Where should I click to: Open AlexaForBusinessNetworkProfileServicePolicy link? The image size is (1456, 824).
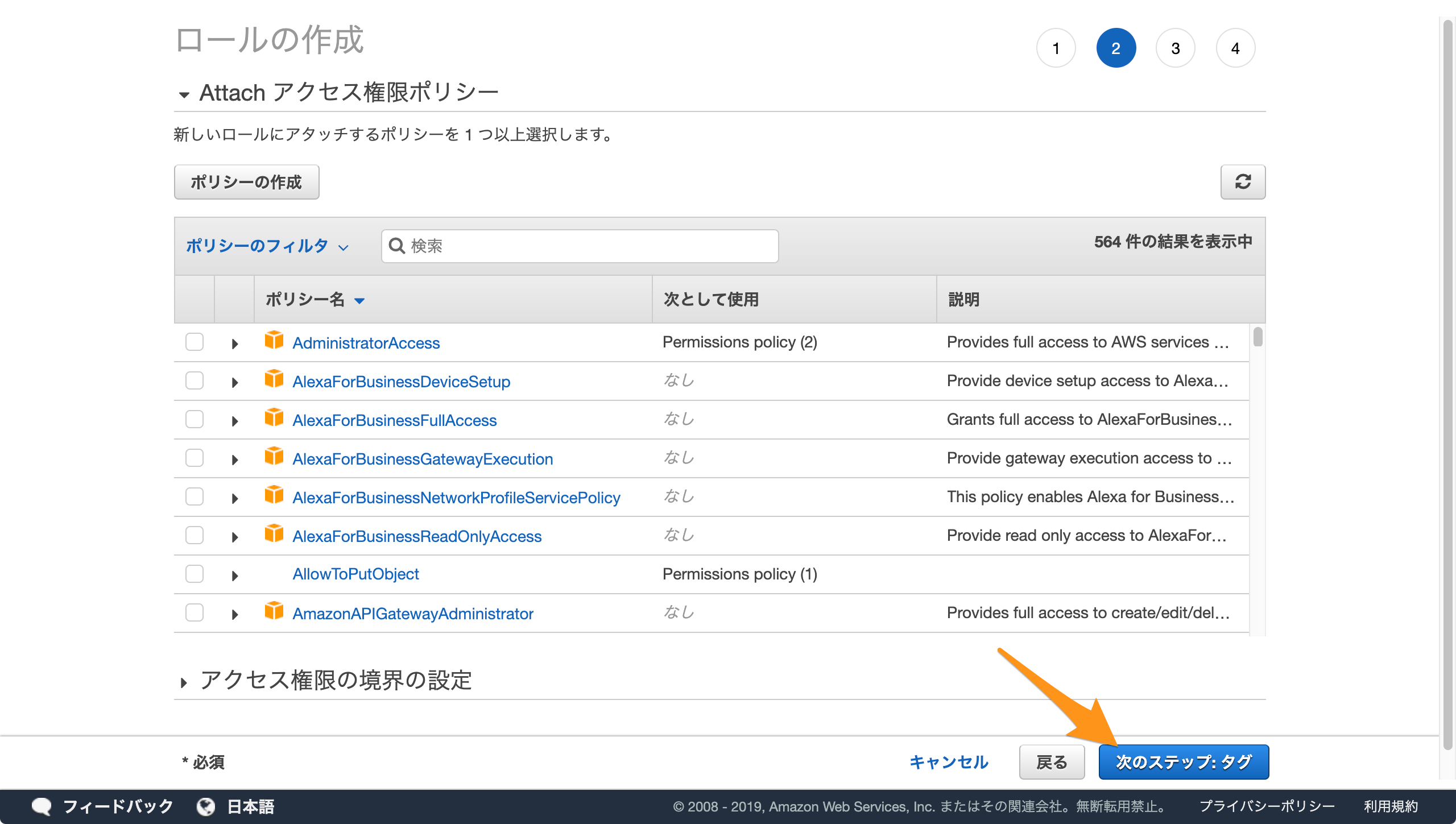tap(456, 498)
